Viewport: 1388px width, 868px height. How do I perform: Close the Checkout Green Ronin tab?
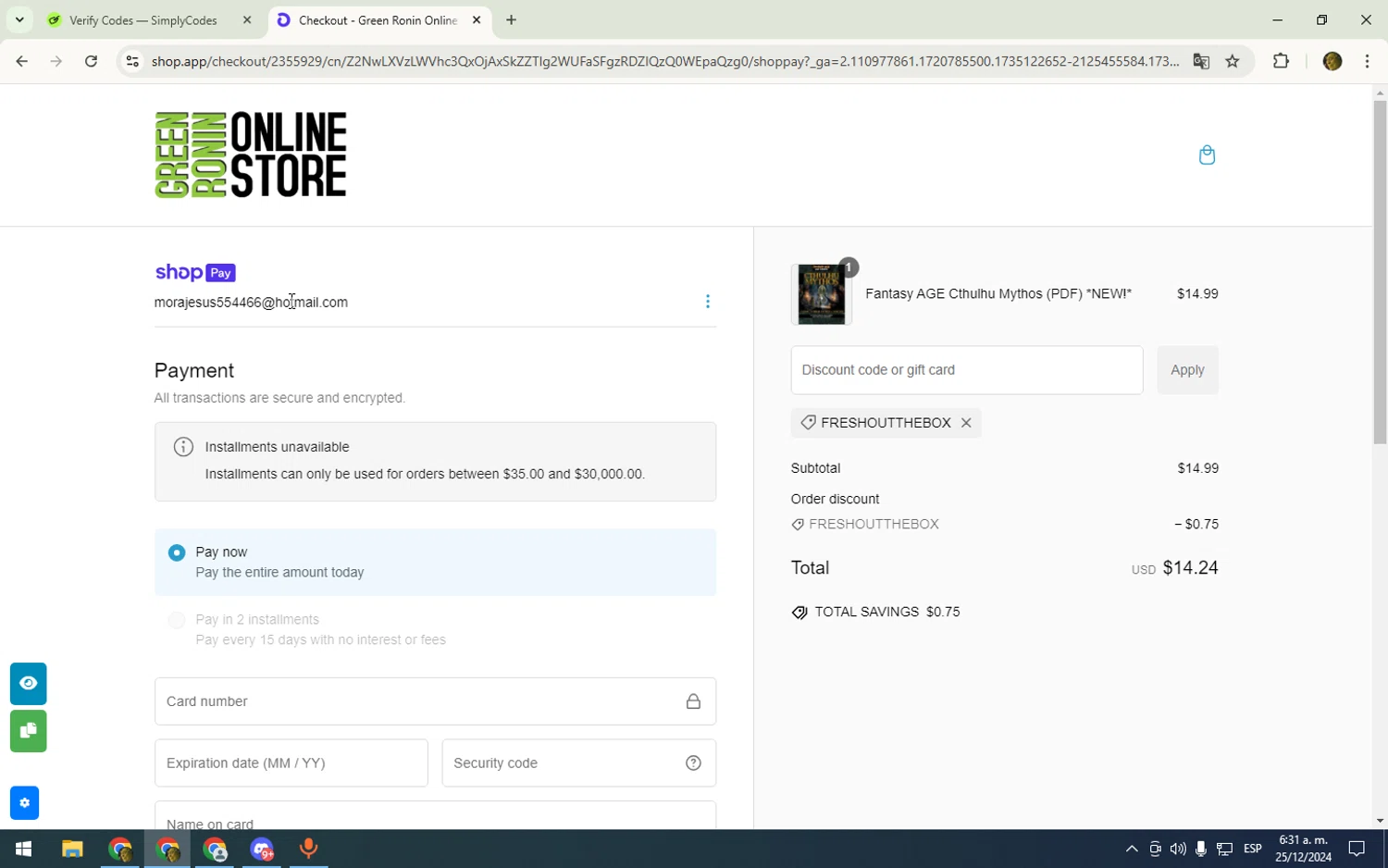[x=477, y=19]
